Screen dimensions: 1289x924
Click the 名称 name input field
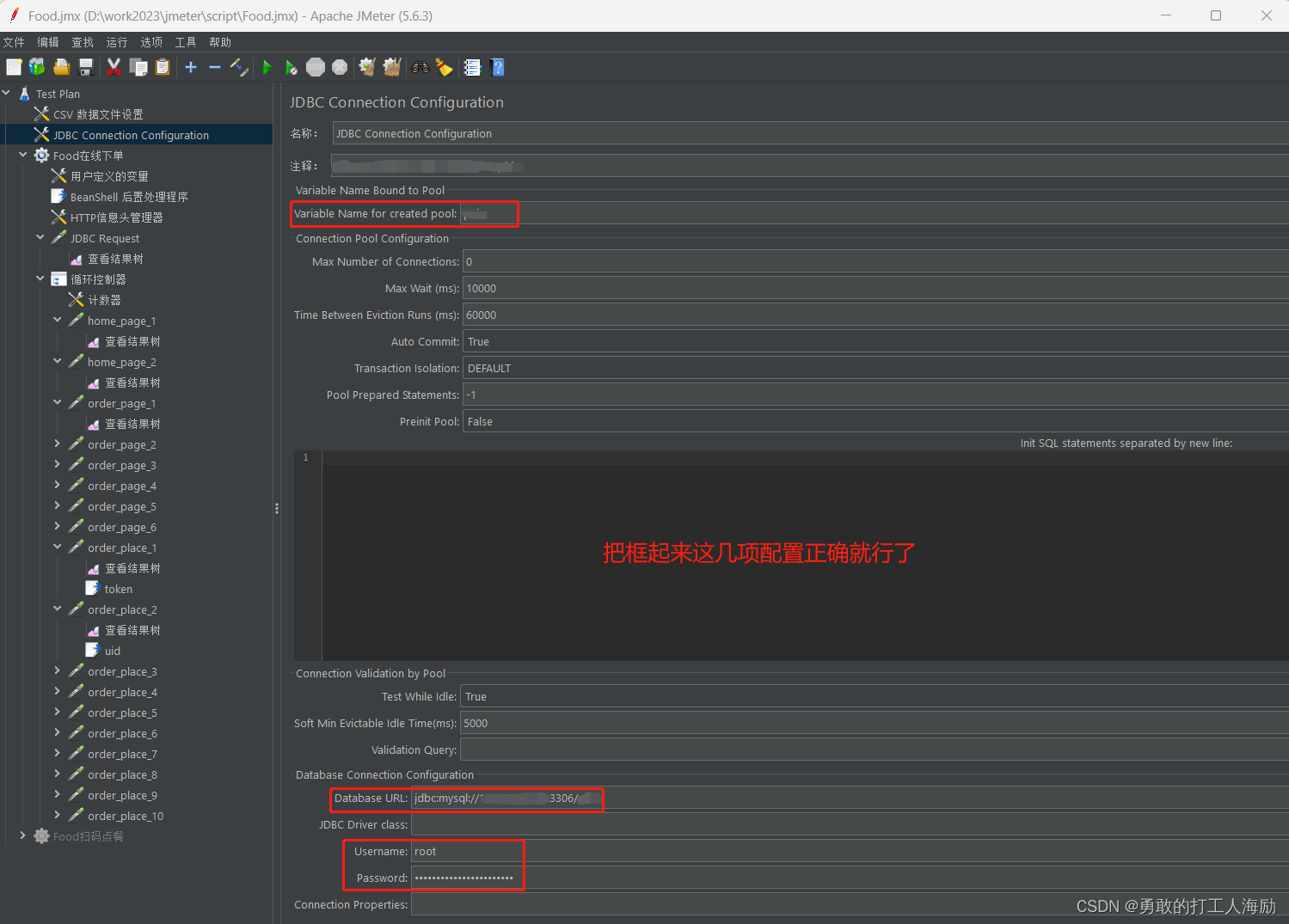pyautogui.click(x=810, y=133)
